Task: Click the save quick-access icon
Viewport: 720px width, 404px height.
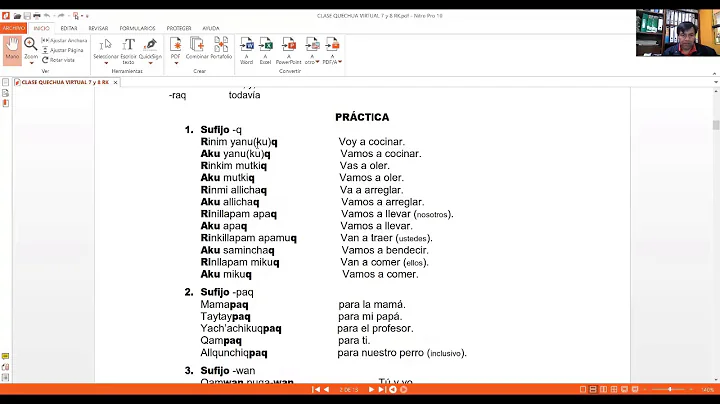Action: [x=27, y=16]
